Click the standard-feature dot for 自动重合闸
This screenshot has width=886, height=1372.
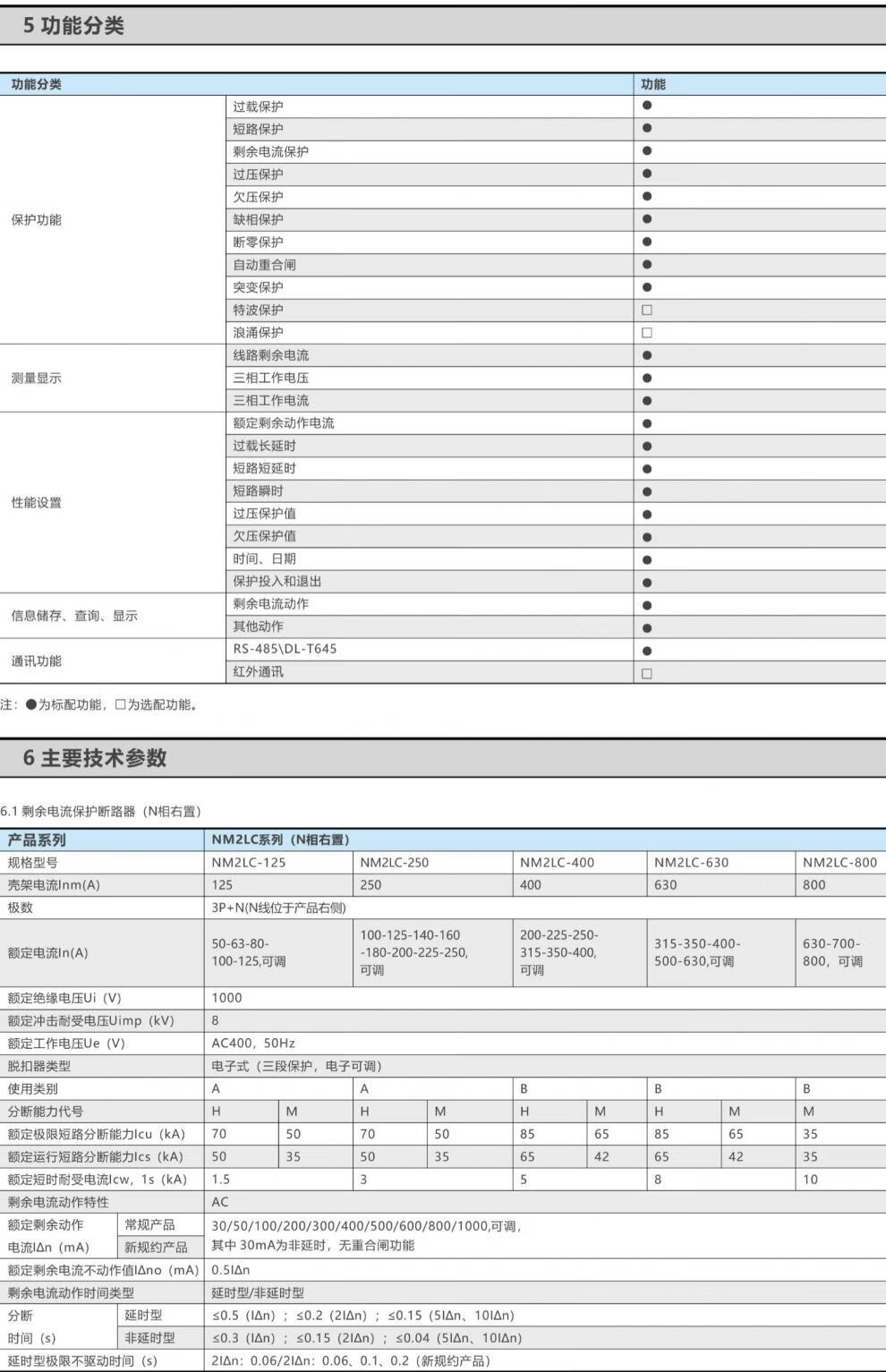click(x=647, y=265)
